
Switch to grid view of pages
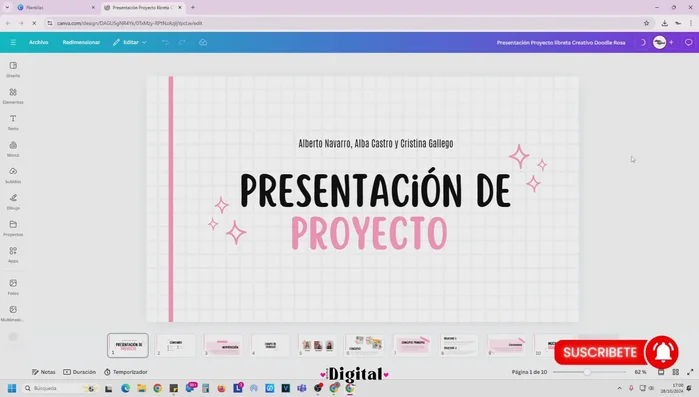pyautogui.click(x=676, y=372)
